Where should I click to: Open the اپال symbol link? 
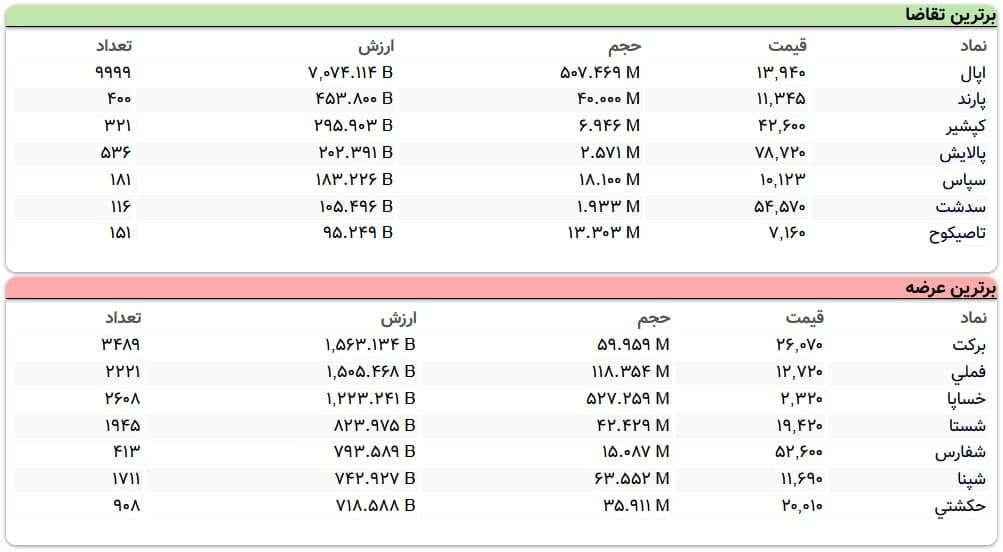click(972, 73)
